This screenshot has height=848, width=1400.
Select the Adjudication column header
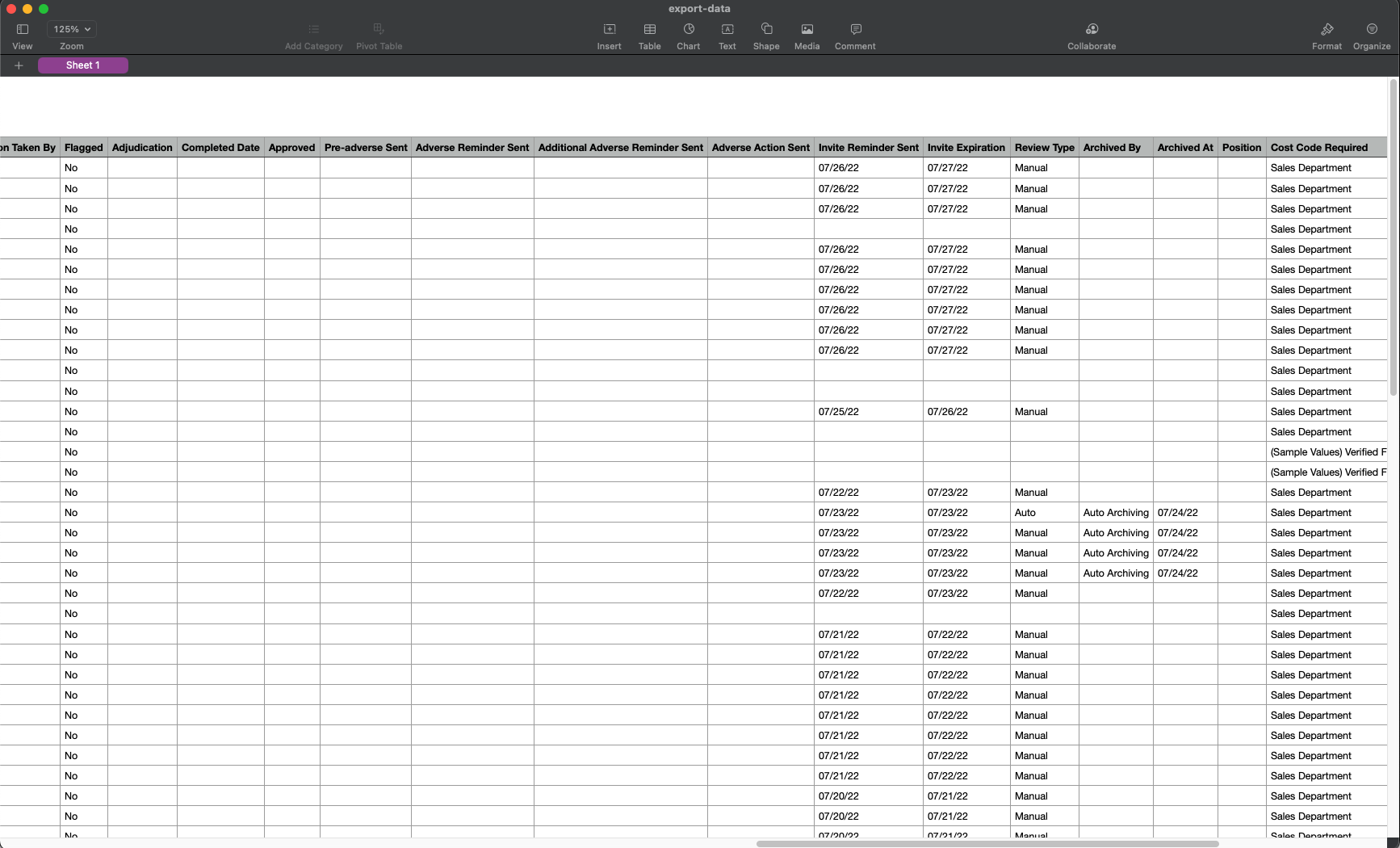pyautogui.click(x=142, y=147)
